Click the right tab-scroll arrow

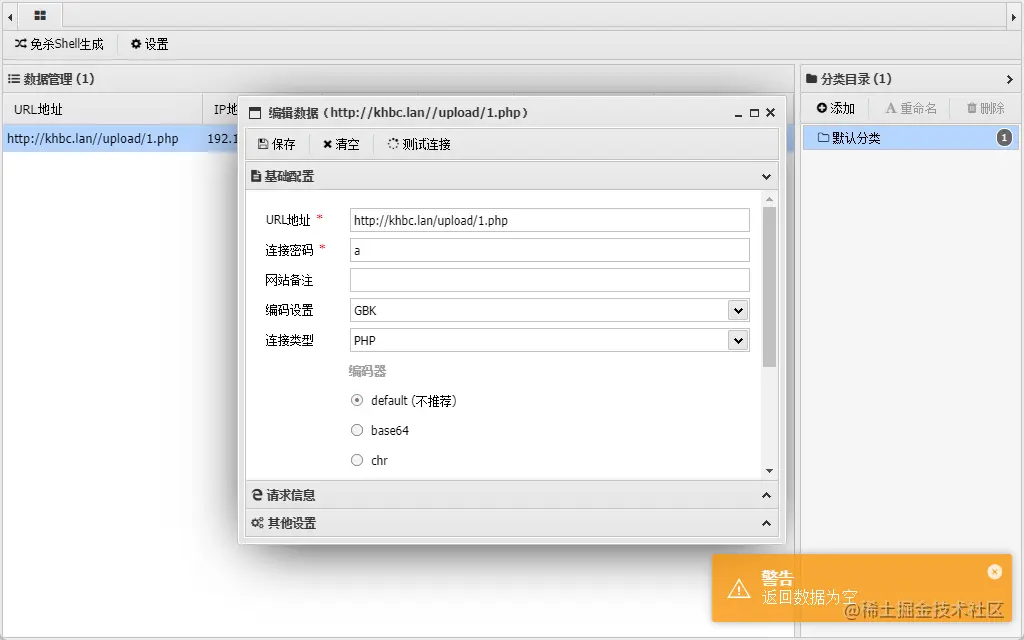1014,17
